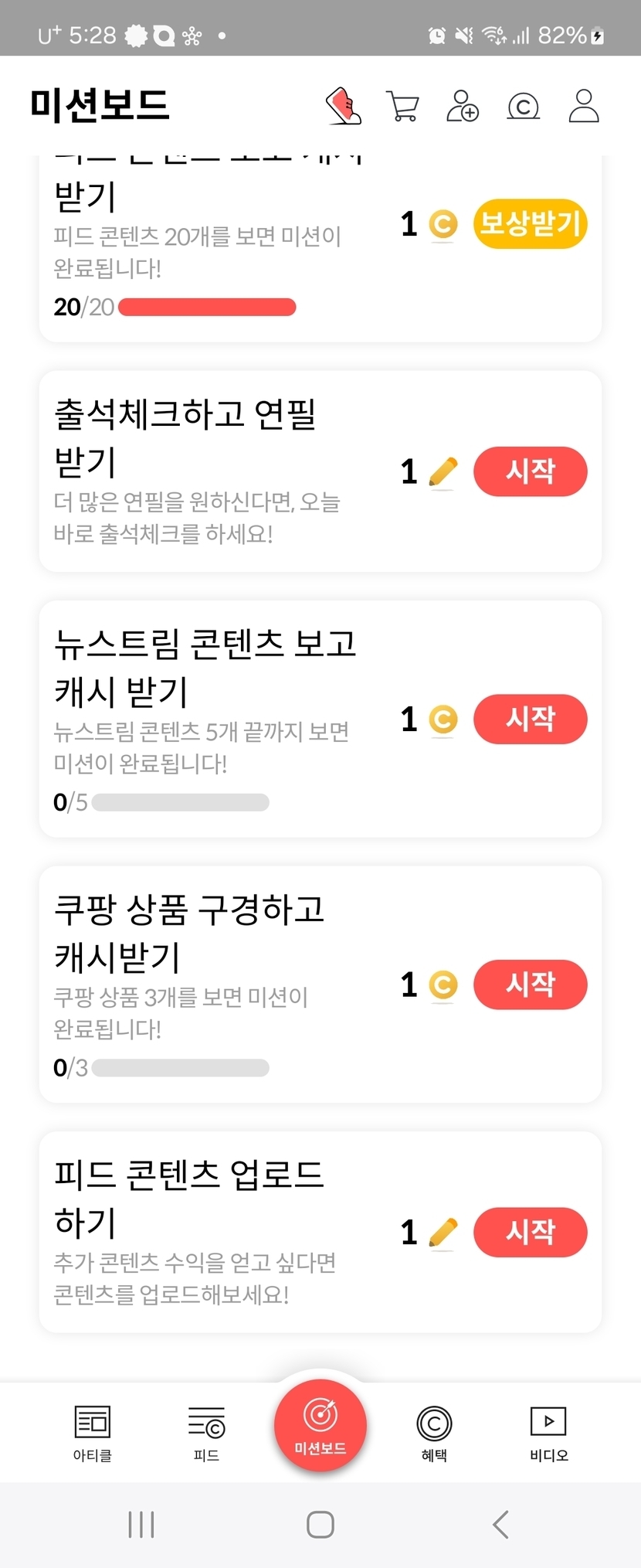This screenshot has height=1568, width=641.
Task: Tap the coin reward icon for 쿠팡 mission
Action: (x=443, y=985)
